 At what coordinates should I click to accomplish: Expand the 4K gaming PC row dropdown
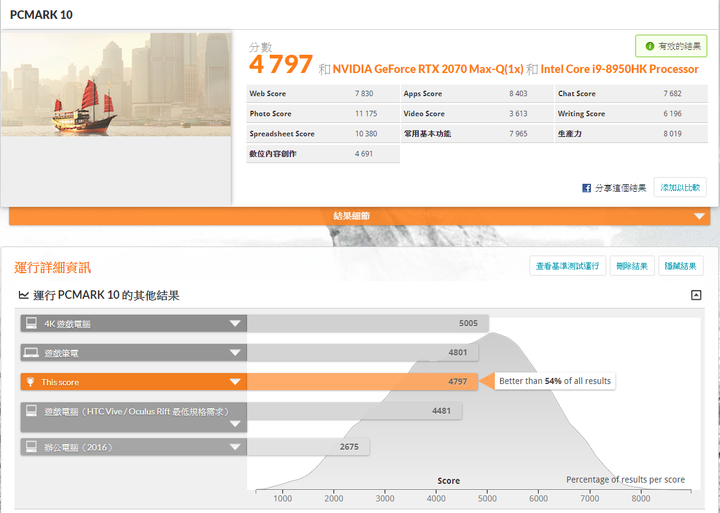coord(235,323)
